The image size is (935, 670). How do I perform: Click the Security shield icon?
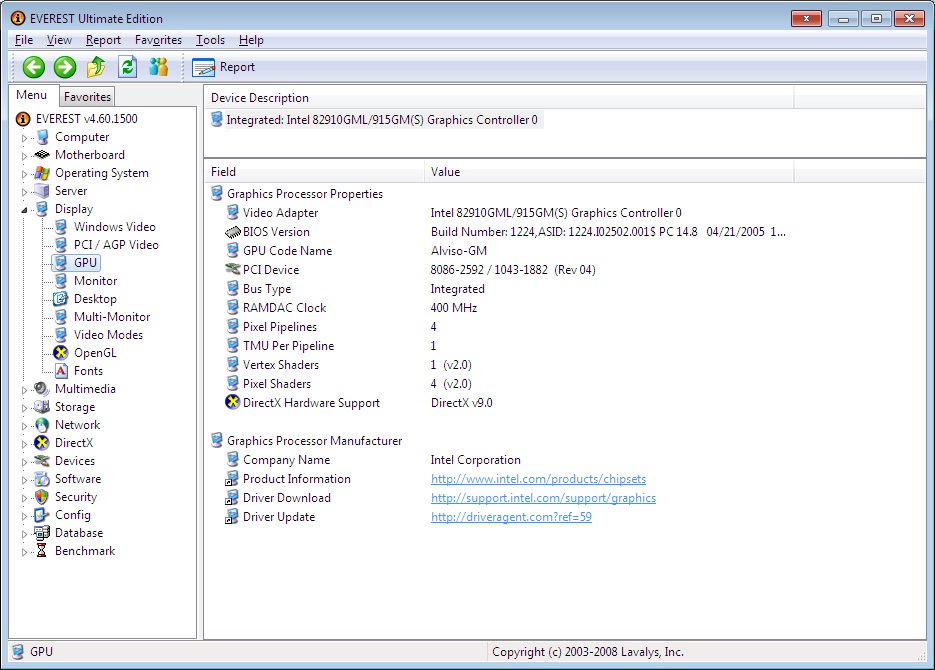pos(42,497)
